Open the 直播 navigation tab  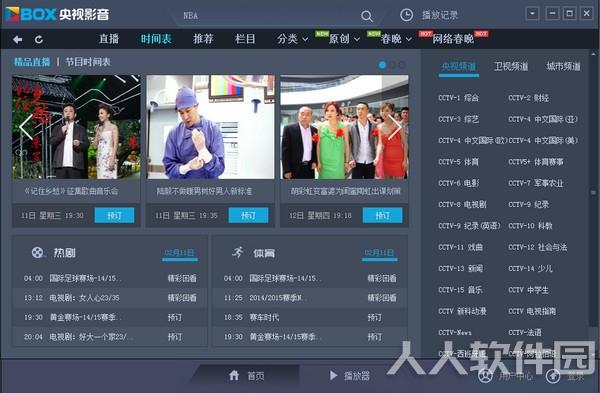tap(109, 39)
